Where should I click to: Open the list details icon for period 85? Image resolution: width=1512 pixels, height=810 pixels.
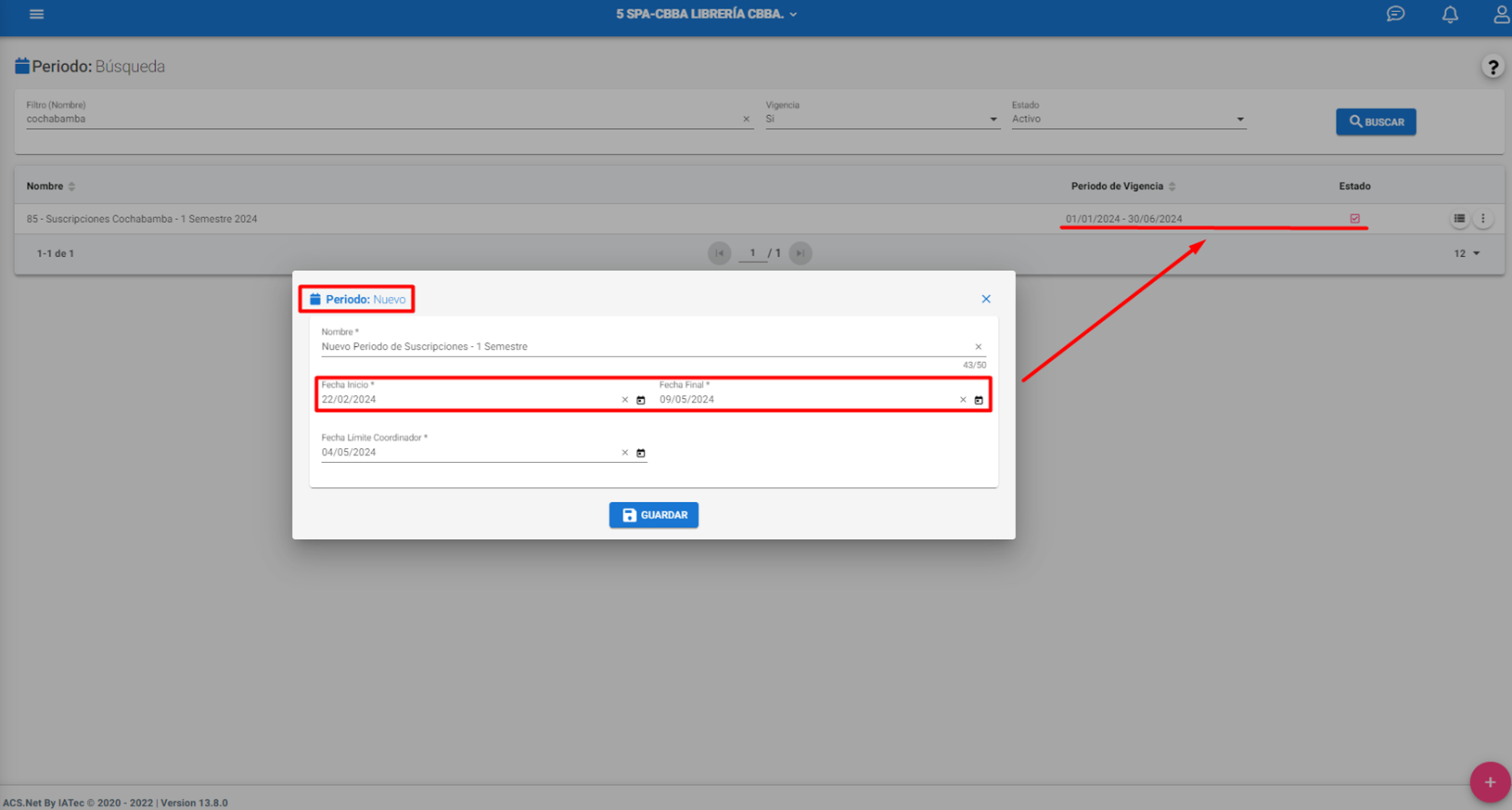click(1459, 219)
